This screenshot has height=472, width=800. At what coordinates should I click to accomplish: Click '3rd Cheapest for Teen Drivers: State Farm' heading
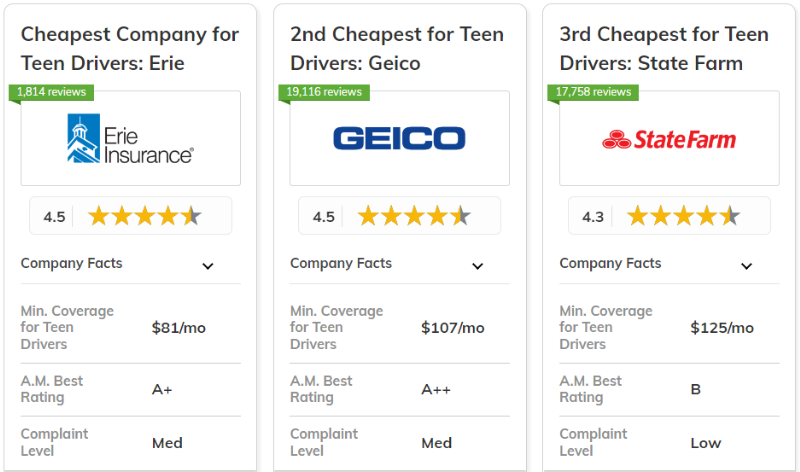(x=665, y=49)
